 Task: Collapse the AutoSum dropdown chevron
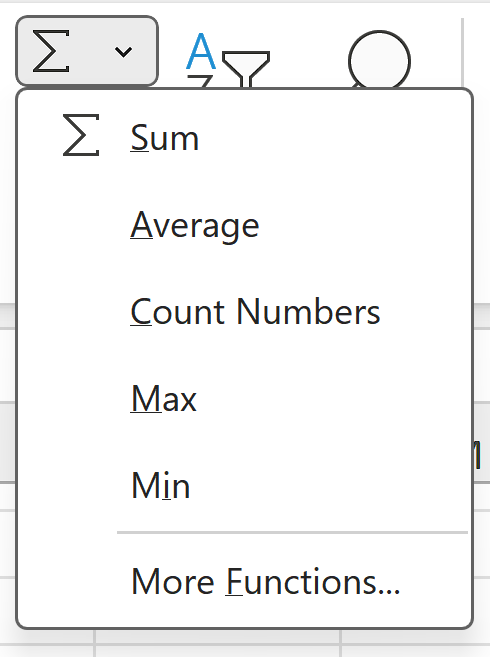coord(123,52)
